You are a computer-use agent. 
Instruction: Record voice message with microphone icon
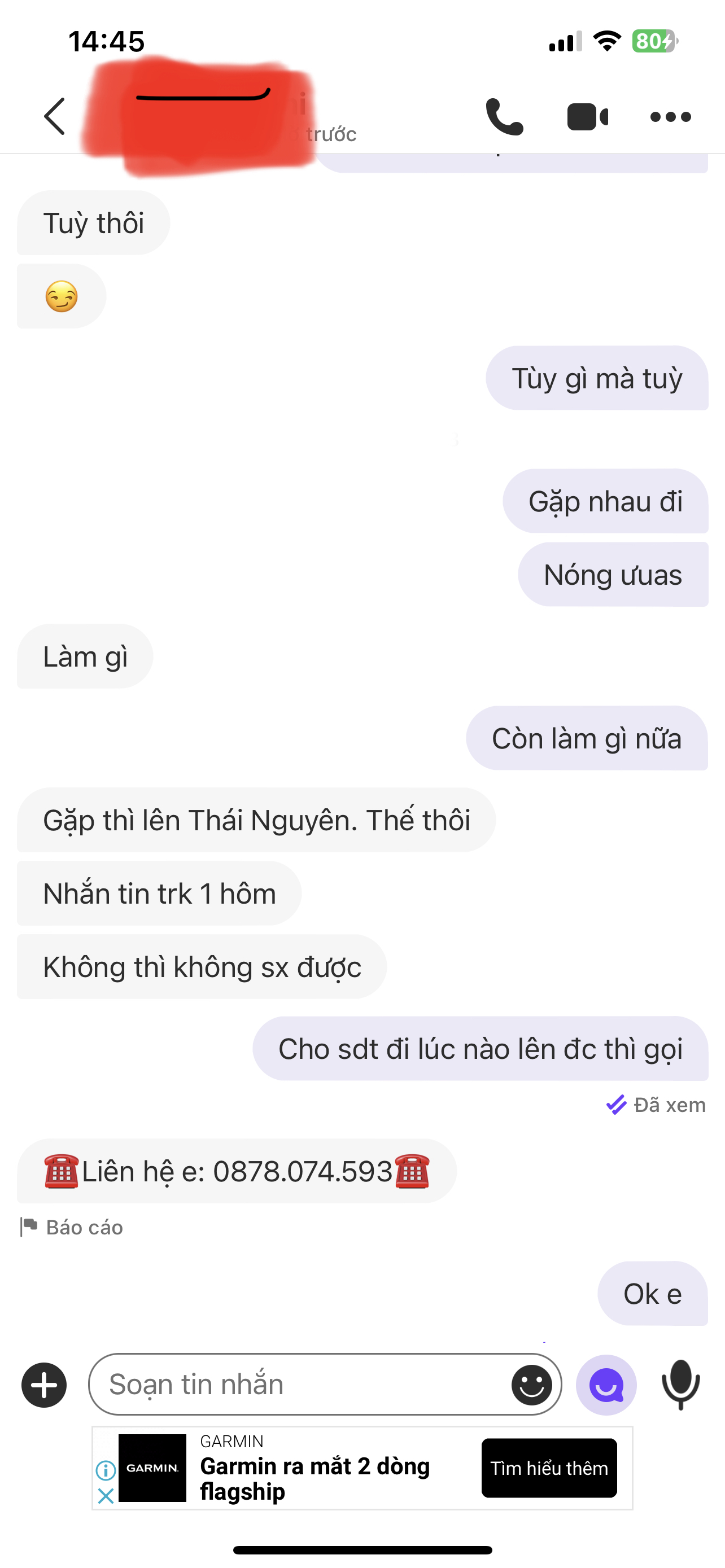pos(680,1385)
